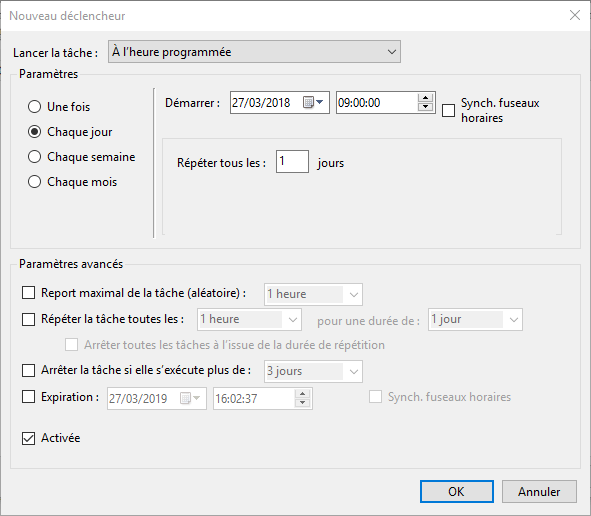Image resolution: width=591 pixels, height=516 pixels.
Task: Confirm the trigger with OK
Action: tap(457, 492)
